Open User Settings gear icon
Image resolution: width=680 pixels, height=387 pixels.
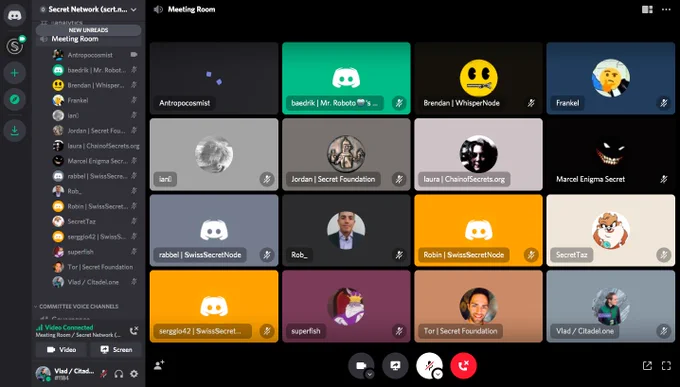(134, 374)
